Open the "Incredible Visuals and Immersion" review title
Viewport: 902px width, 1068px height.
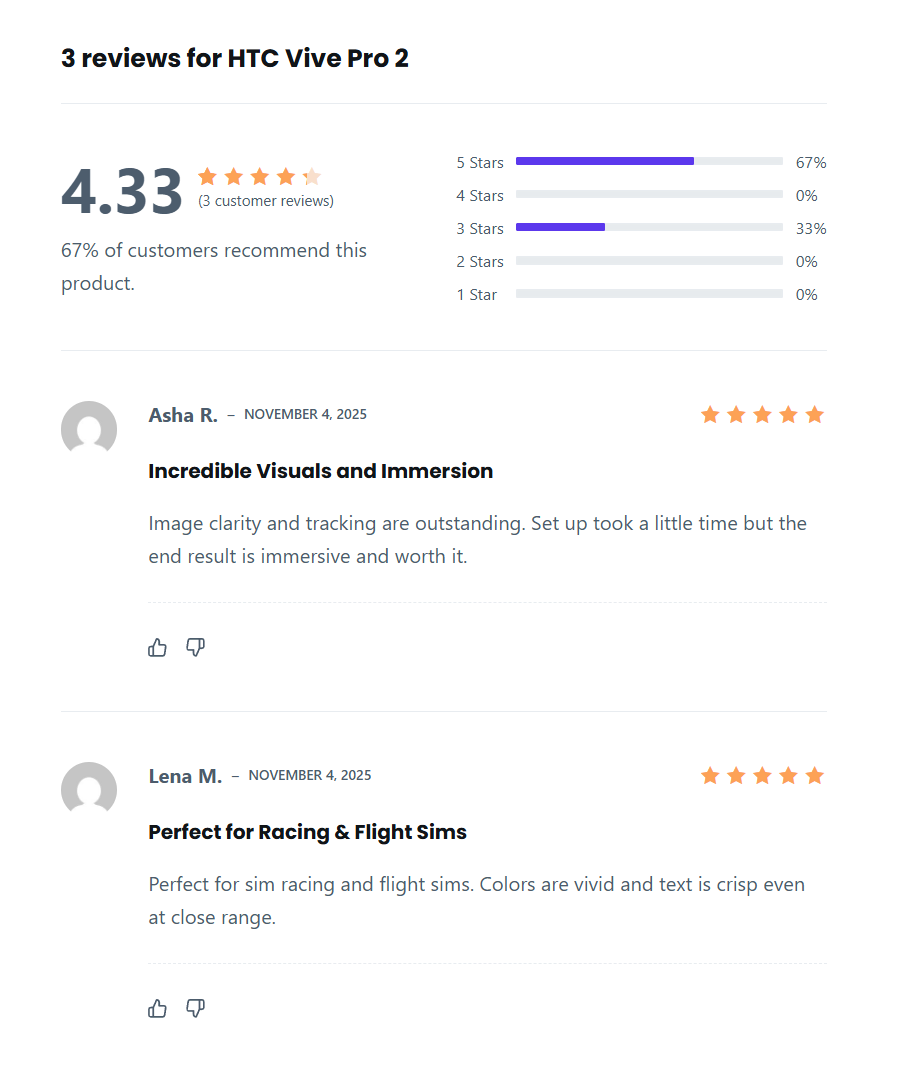(x=320, y=471)
